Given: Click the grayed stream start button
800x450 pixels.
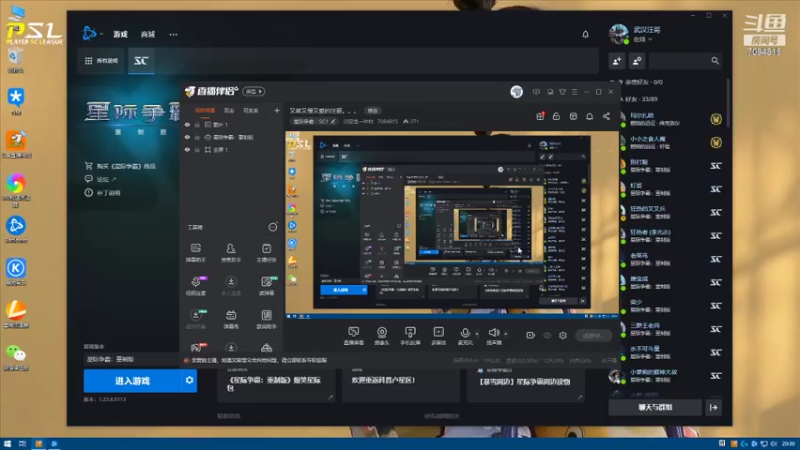Looking at the screenshot, I should (593, 335).
